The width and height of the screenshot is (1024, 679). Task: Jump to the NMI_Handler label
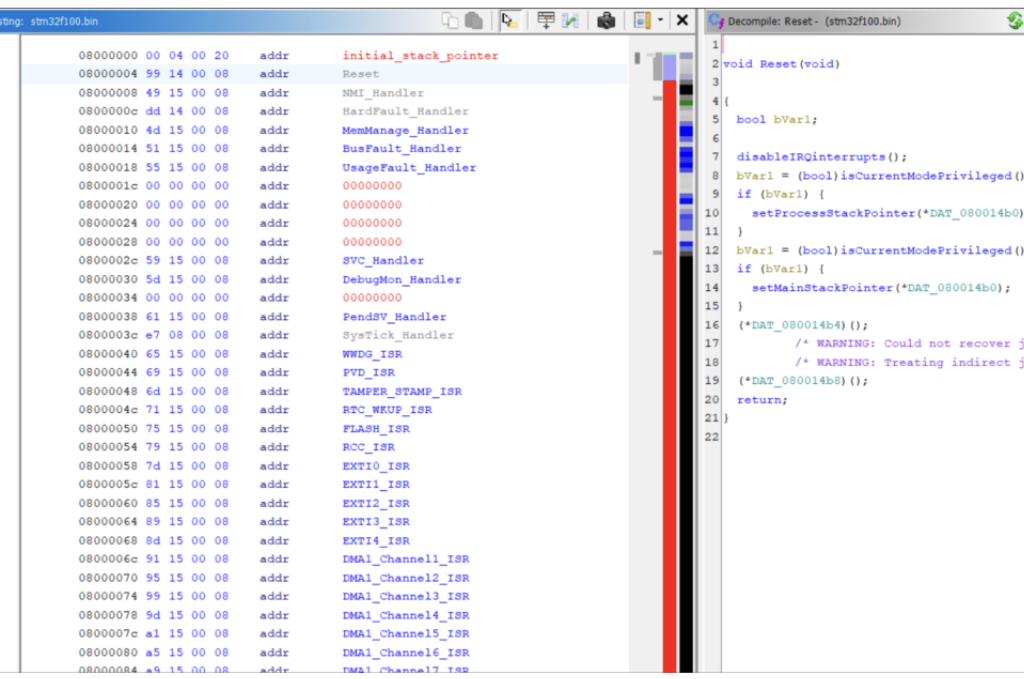(383, 93)
